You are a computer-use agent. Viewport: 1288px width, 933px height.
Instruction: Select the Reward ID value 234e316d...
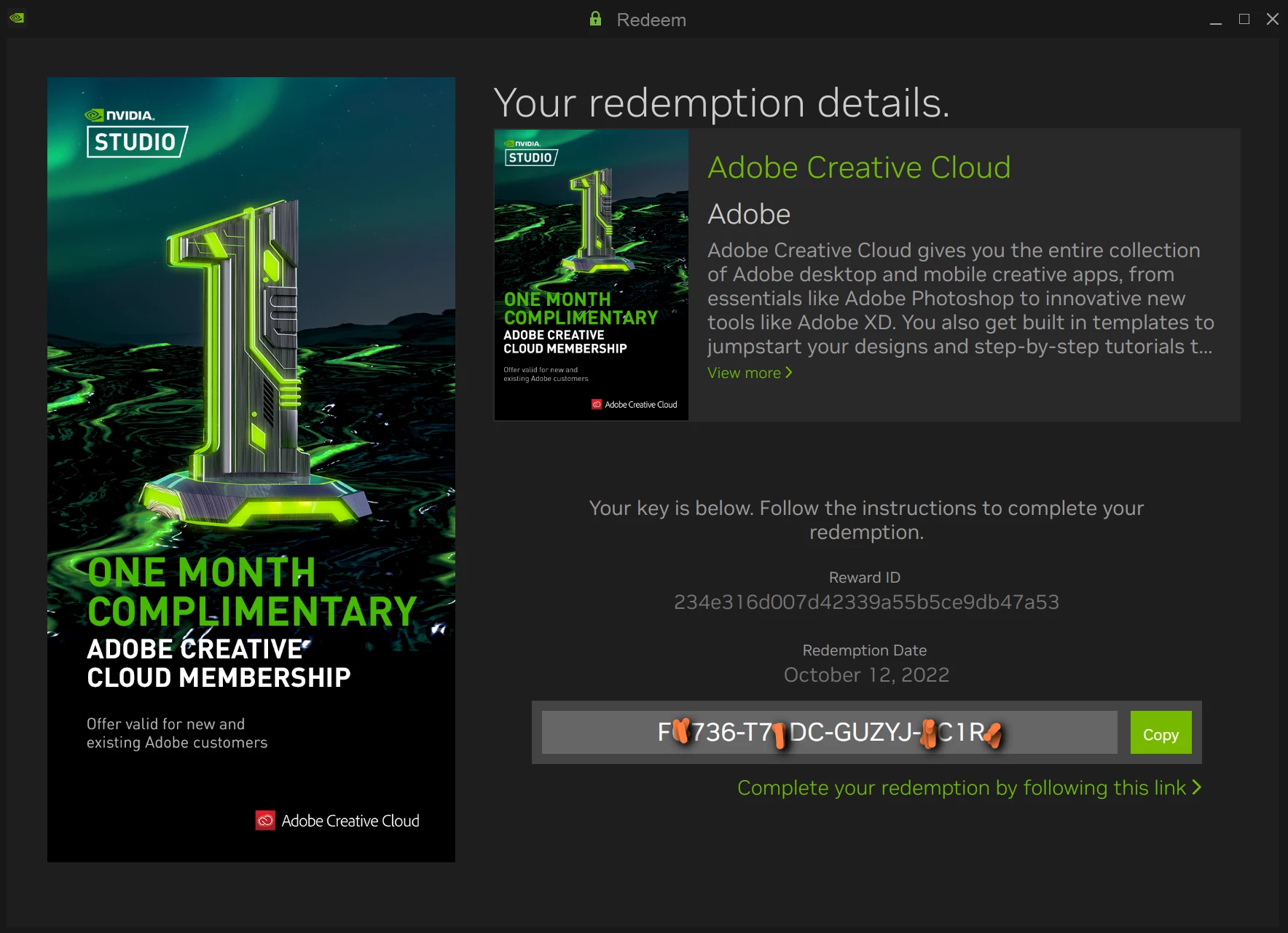coord(866,602)
